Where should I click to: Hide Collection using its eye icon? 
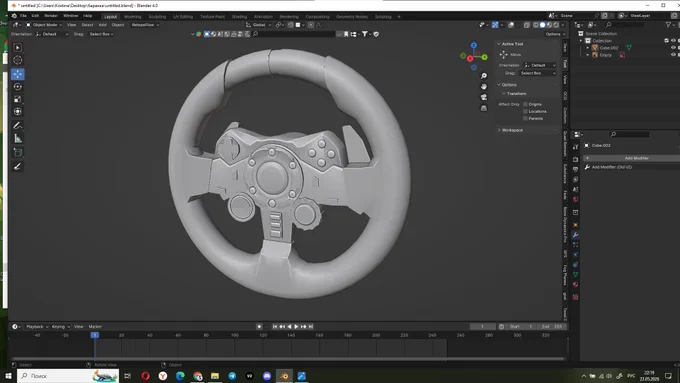pyautogui.click(x=673, y=40)
